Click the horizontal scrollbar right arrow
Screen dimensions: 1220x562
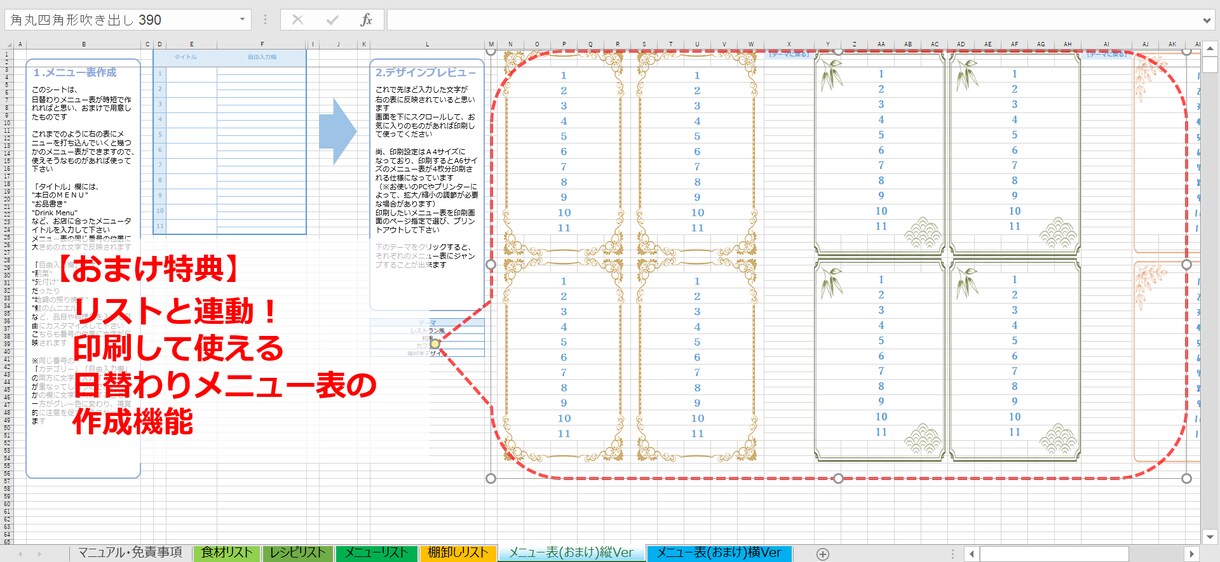[1191, 553]
